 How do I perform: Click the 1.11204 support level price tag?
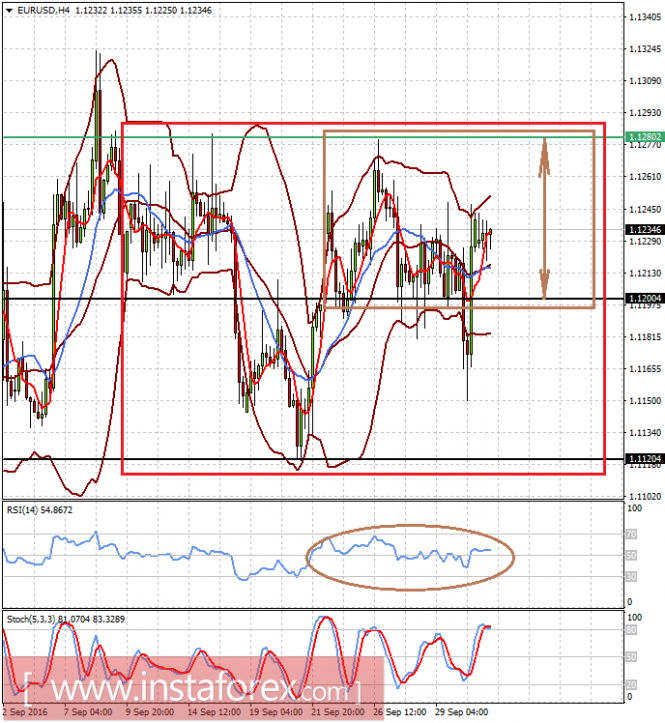(645, 458)
